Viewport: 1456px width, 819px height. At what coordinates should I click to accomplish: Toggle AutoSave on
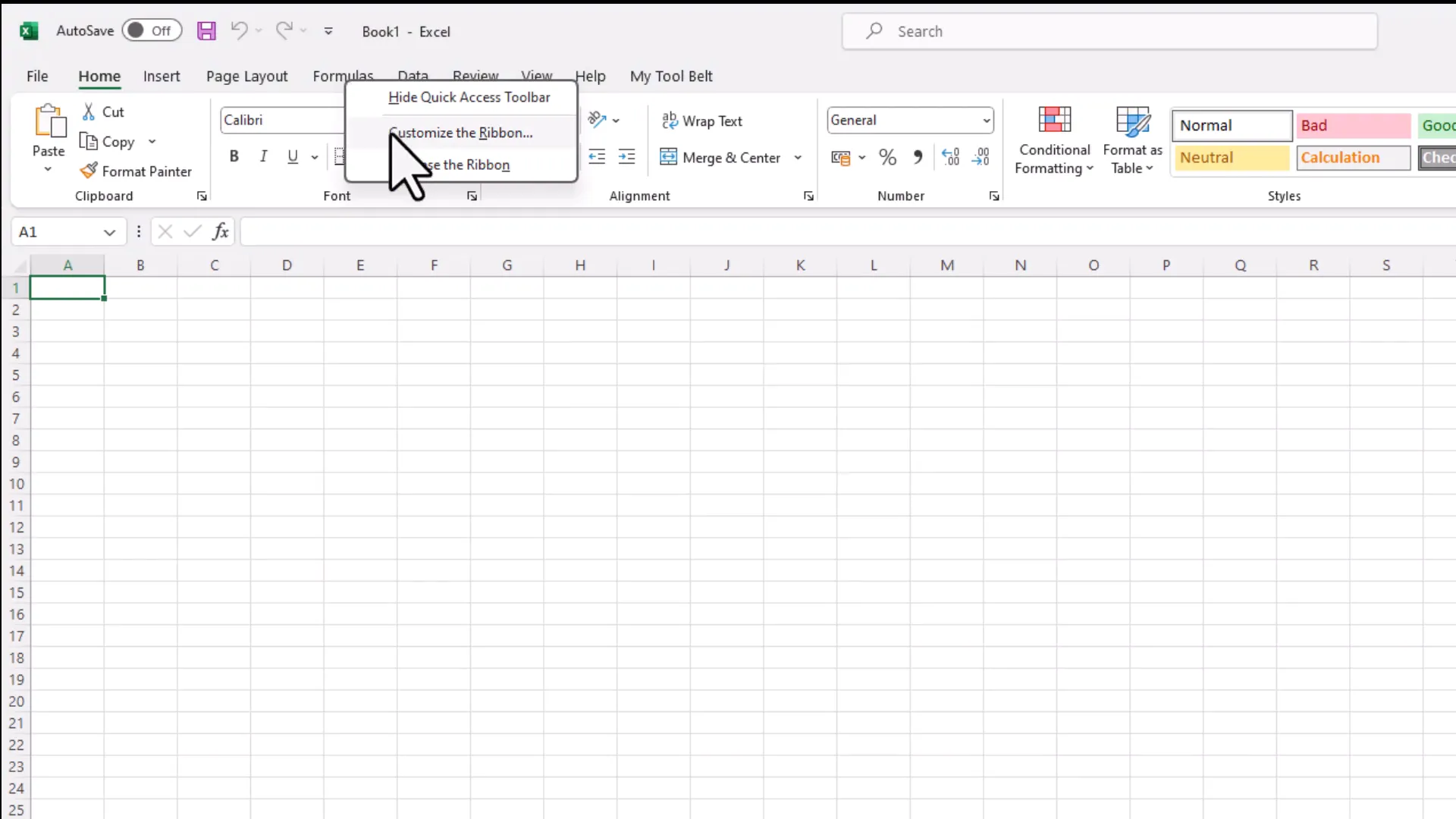pyautogui.click(x=152, y=30)
